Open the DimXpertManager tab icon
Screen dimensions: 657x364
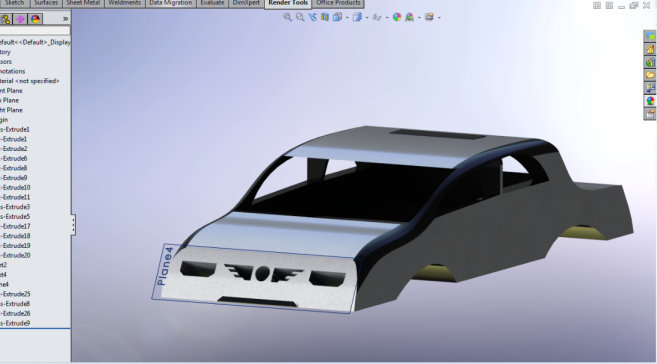tap(20, 19)
